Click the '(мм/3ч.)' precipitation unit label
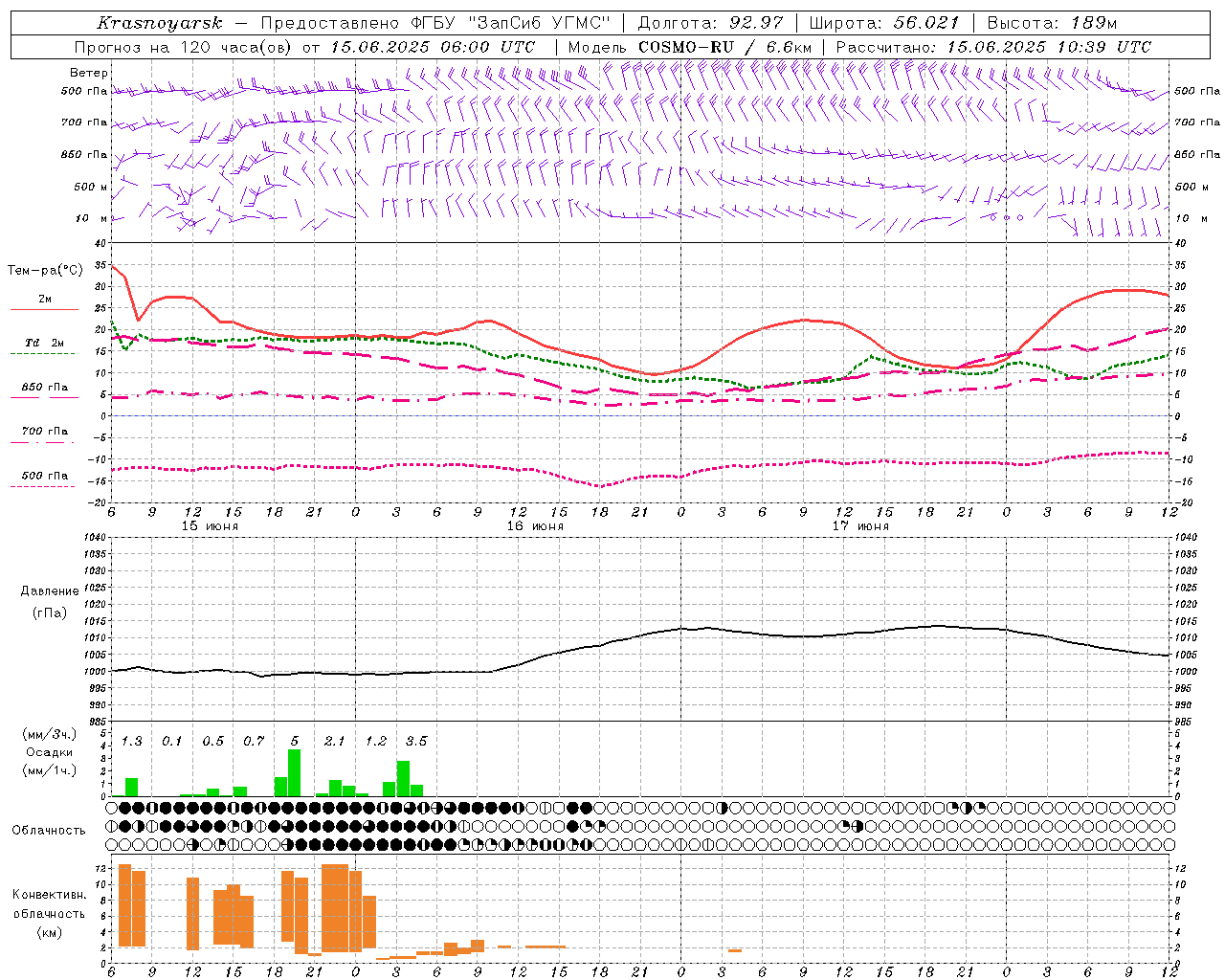 point(49,735)
